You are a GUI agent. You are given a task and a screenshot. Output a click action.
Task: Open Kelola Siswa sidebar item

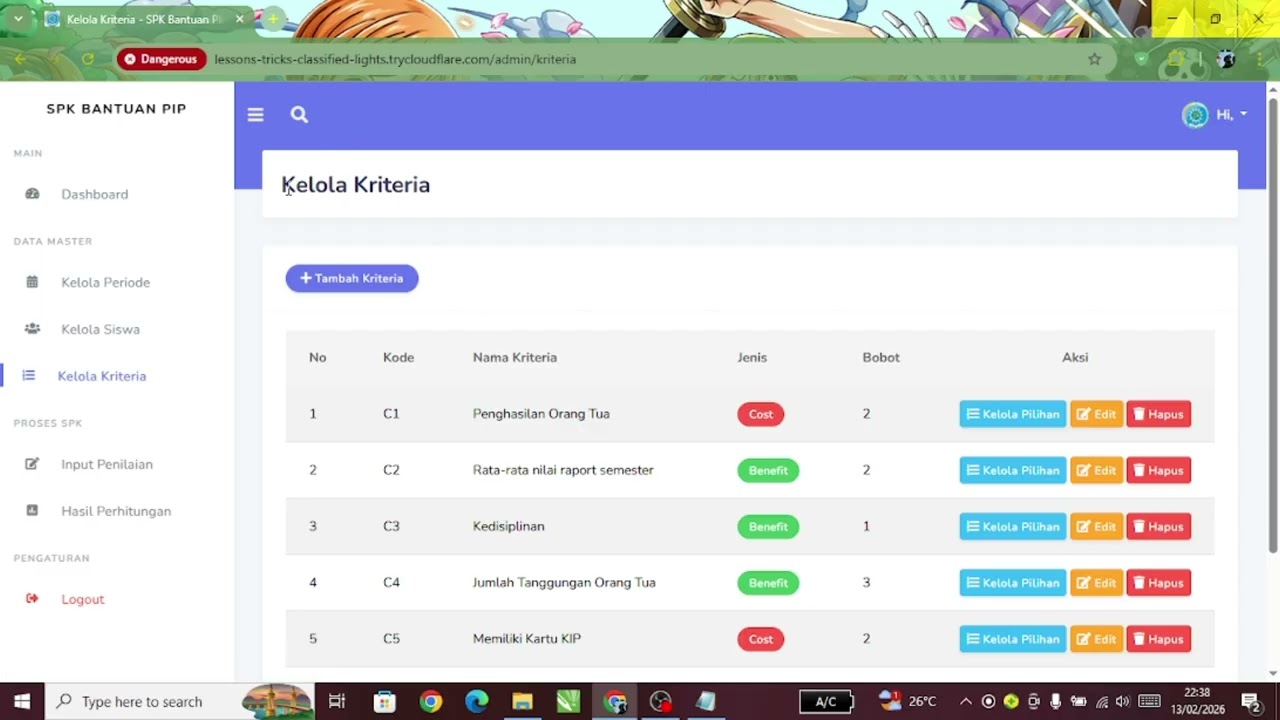click(100, 329)
